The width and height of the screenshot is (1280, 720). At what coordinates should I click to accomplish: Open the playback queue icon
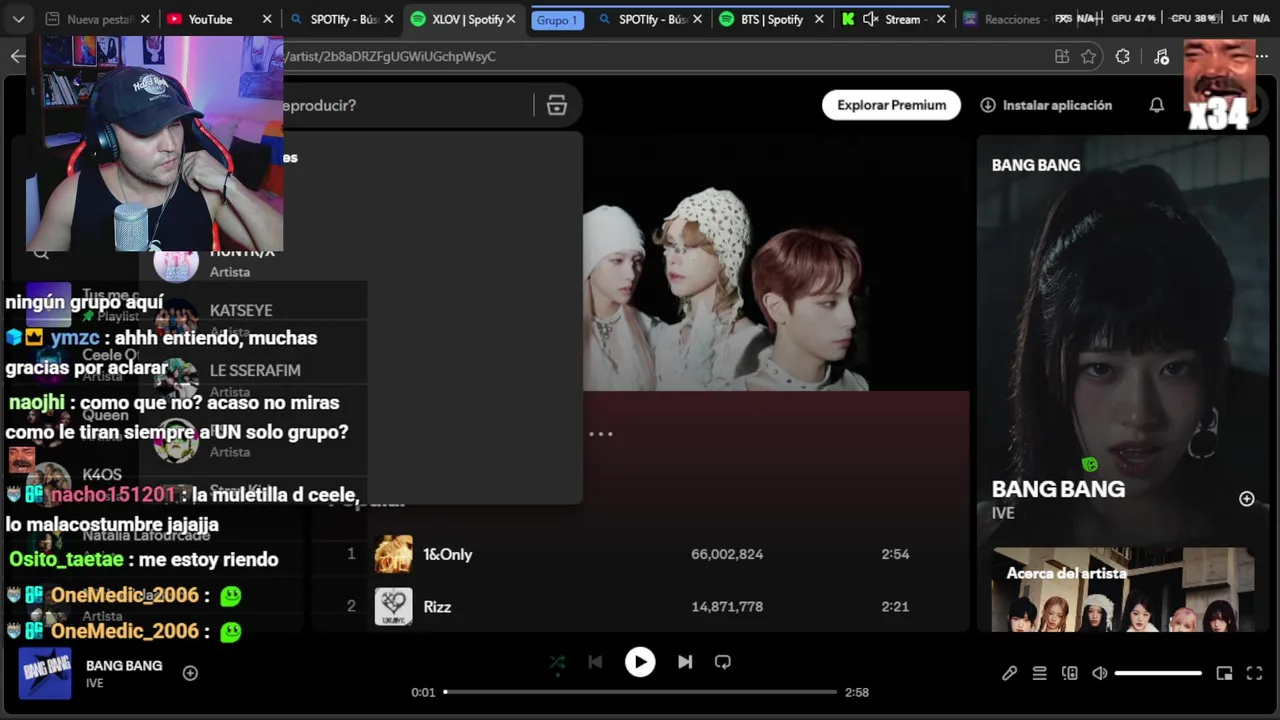[x=1040, y=673]
